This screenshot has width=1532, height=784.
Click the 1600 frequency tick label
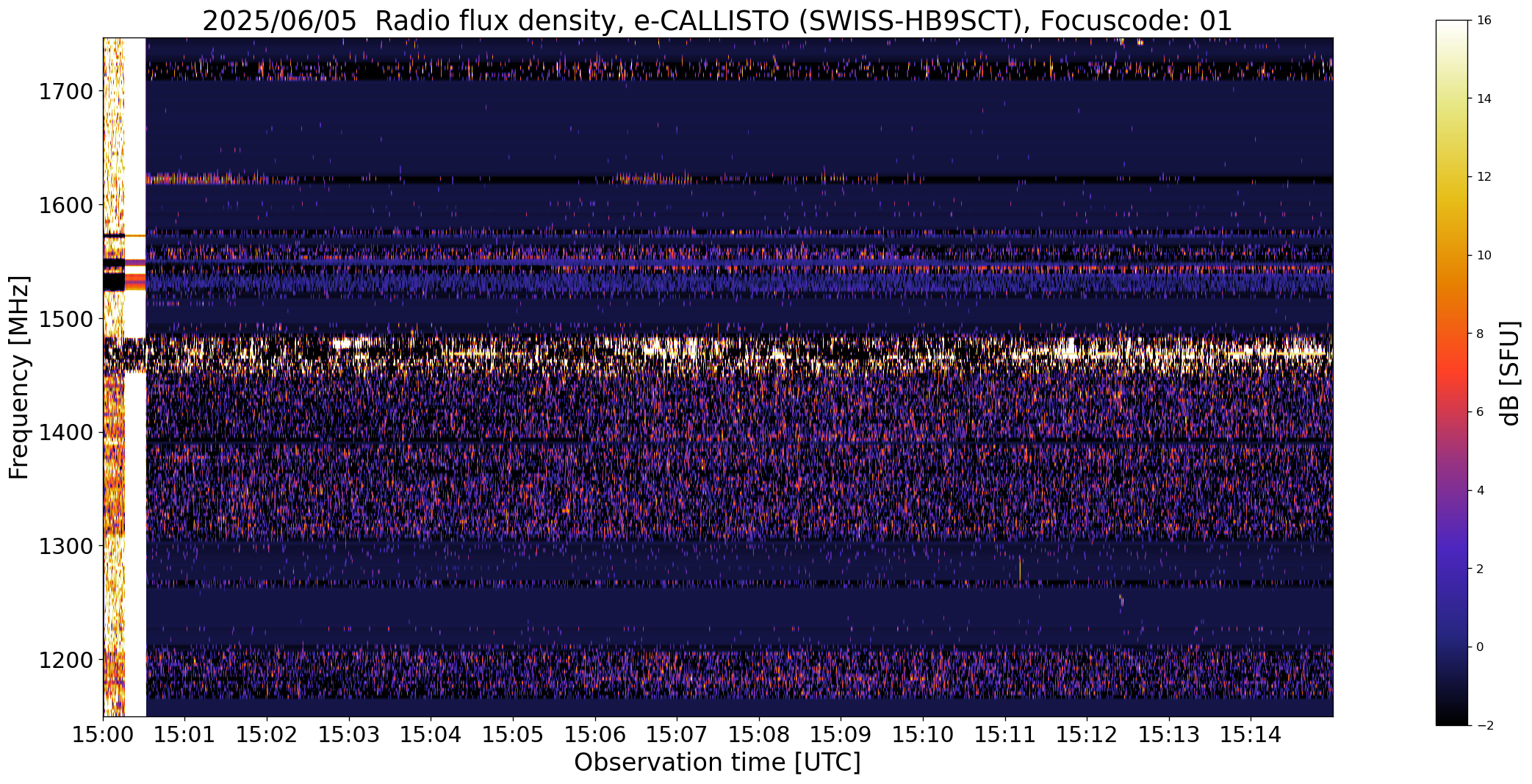[x=65, y=205]
